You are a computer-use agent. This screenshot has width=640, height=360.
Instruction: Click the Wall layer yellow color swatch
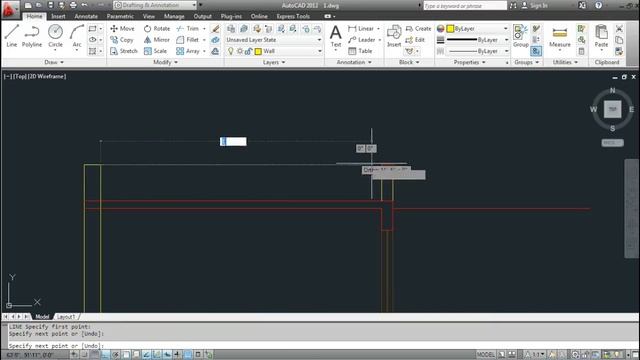click(x=258, y=51)
